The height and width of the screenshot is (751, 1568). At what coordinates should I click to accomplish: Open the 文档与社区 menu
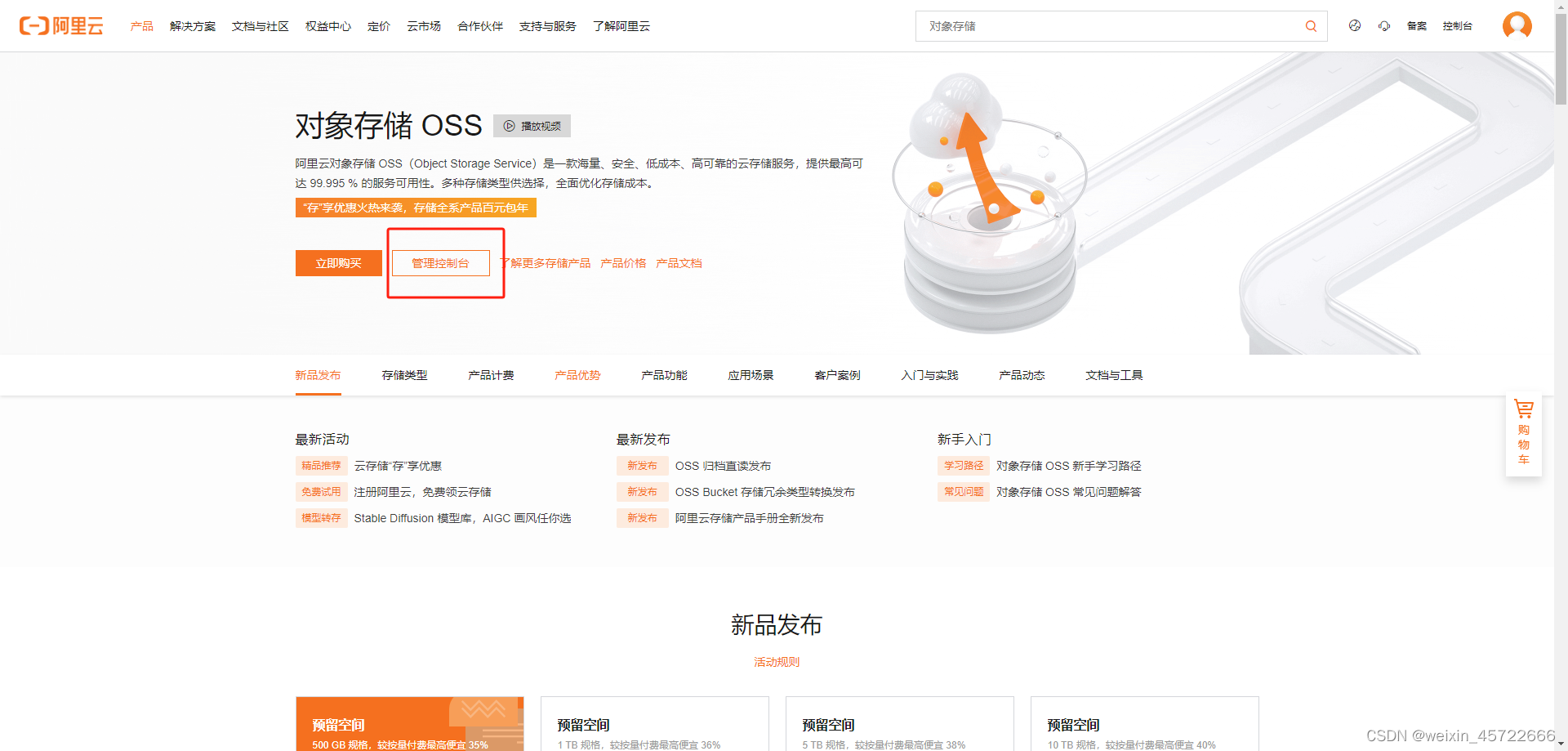pos(261,26)
